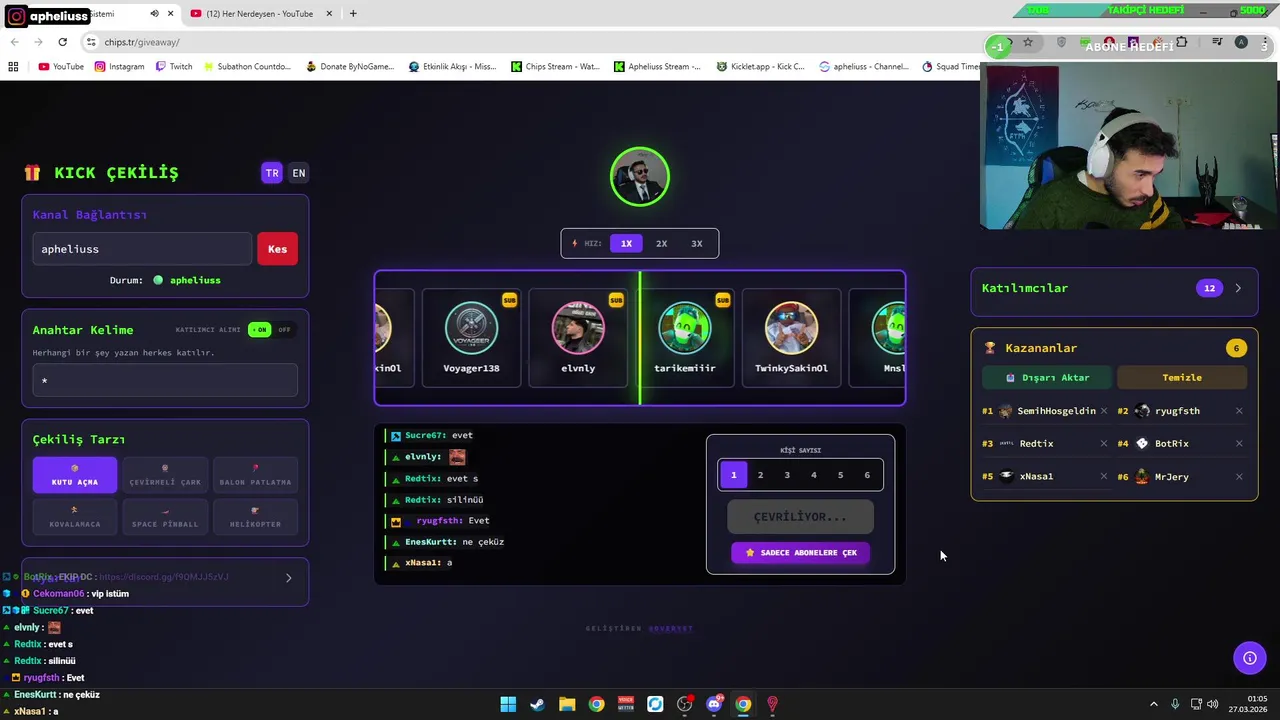The height and width of the screenshot is (720, 1280).
Task: Remove winner Redtix from Kazananlar
Action: 1104,443
